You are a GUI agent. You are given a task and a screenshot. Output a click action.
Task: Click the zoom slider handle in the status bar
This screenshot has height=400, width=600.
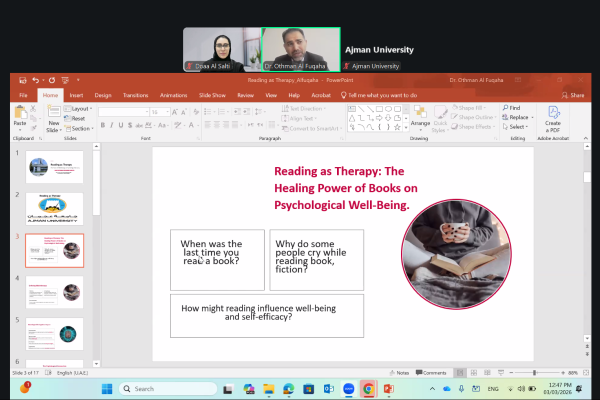[535, 372]
